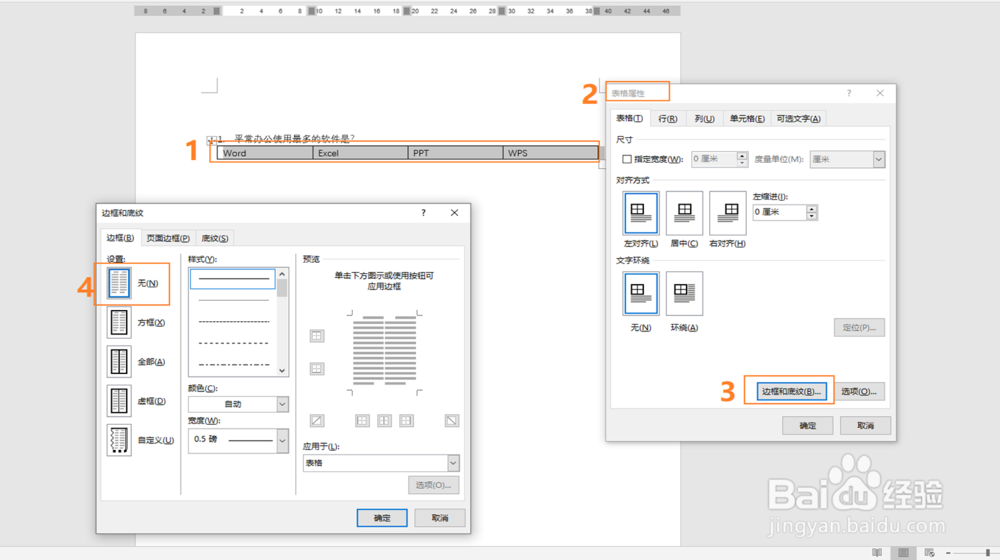This screenshot has height=560, width=1000.
Task: Open the measure unit (度量单位) dropdown
Action: (879, 159)
